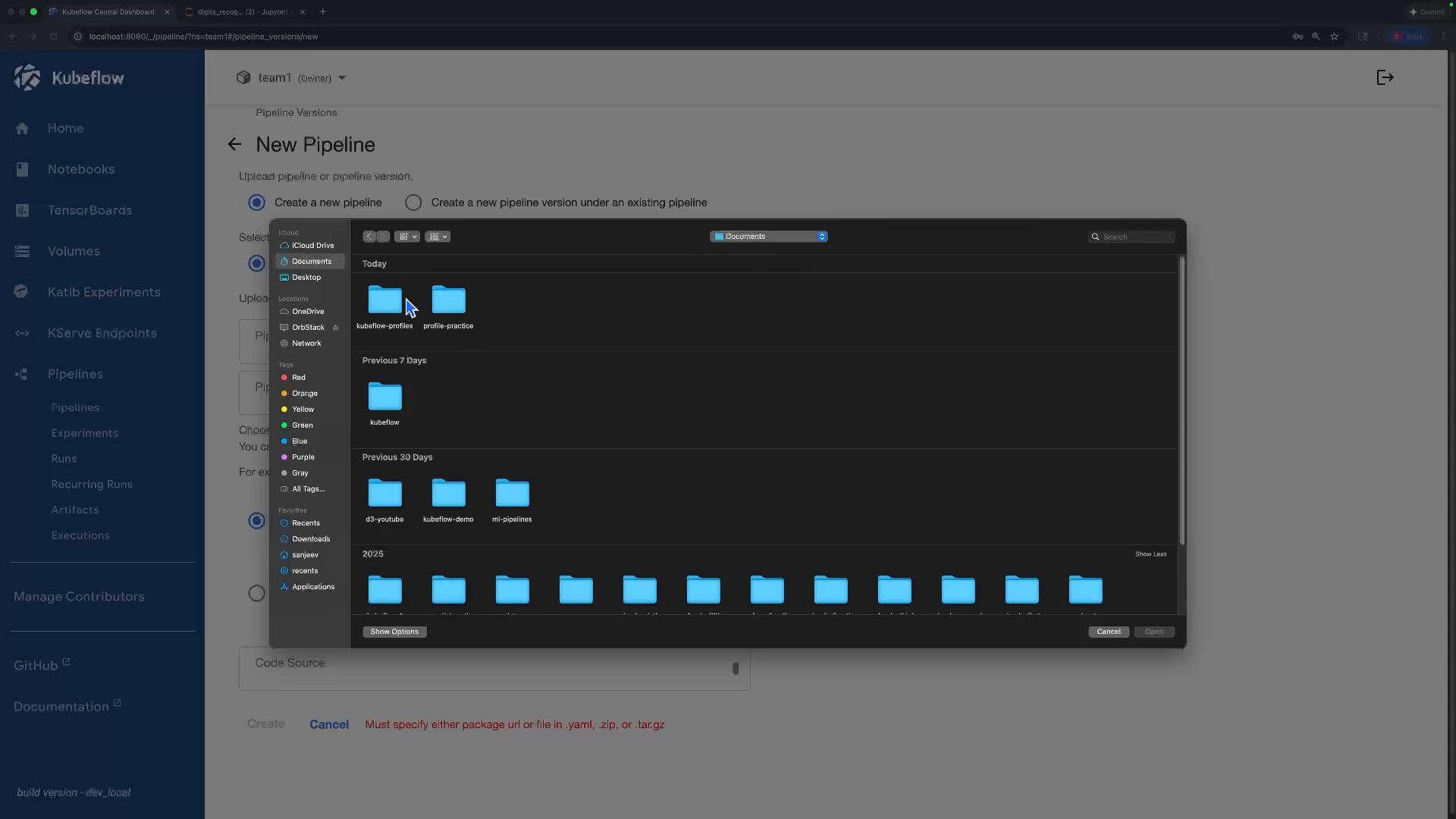Open Runs under Pipelines
1456x819 pixels.
point(64,459)
